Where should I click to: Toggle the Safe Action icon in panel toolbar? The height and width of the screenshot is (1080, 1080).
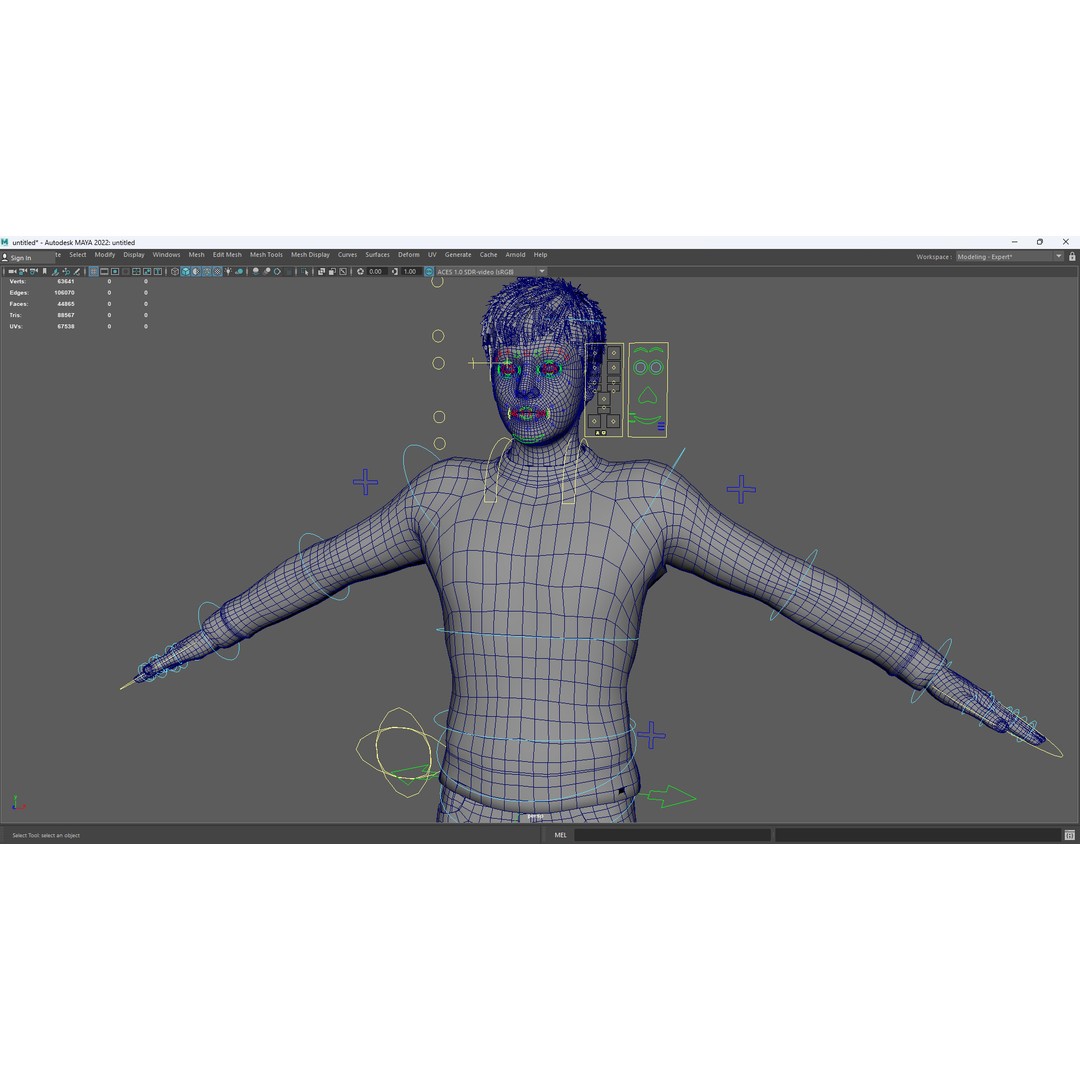[147, 271]
